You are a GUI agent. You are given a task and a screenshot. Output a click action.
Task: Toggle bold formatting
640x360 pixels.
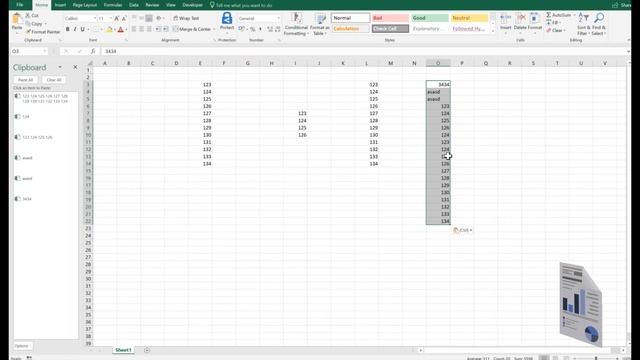coord(68,29)
